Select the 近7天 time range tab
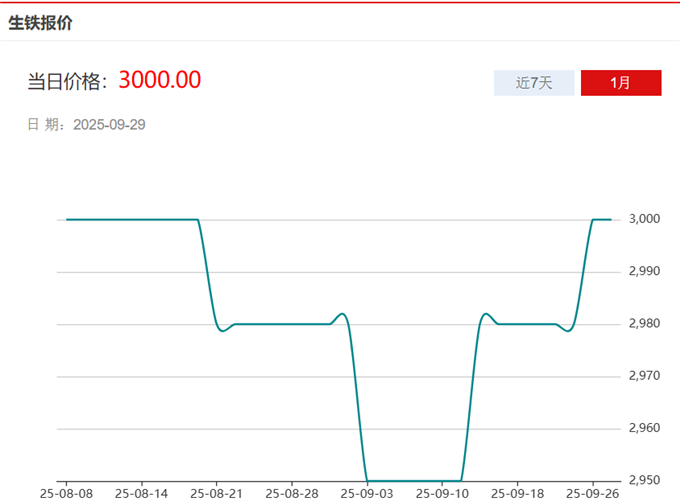This screenshot has height=501, width=680. (534, 83)
